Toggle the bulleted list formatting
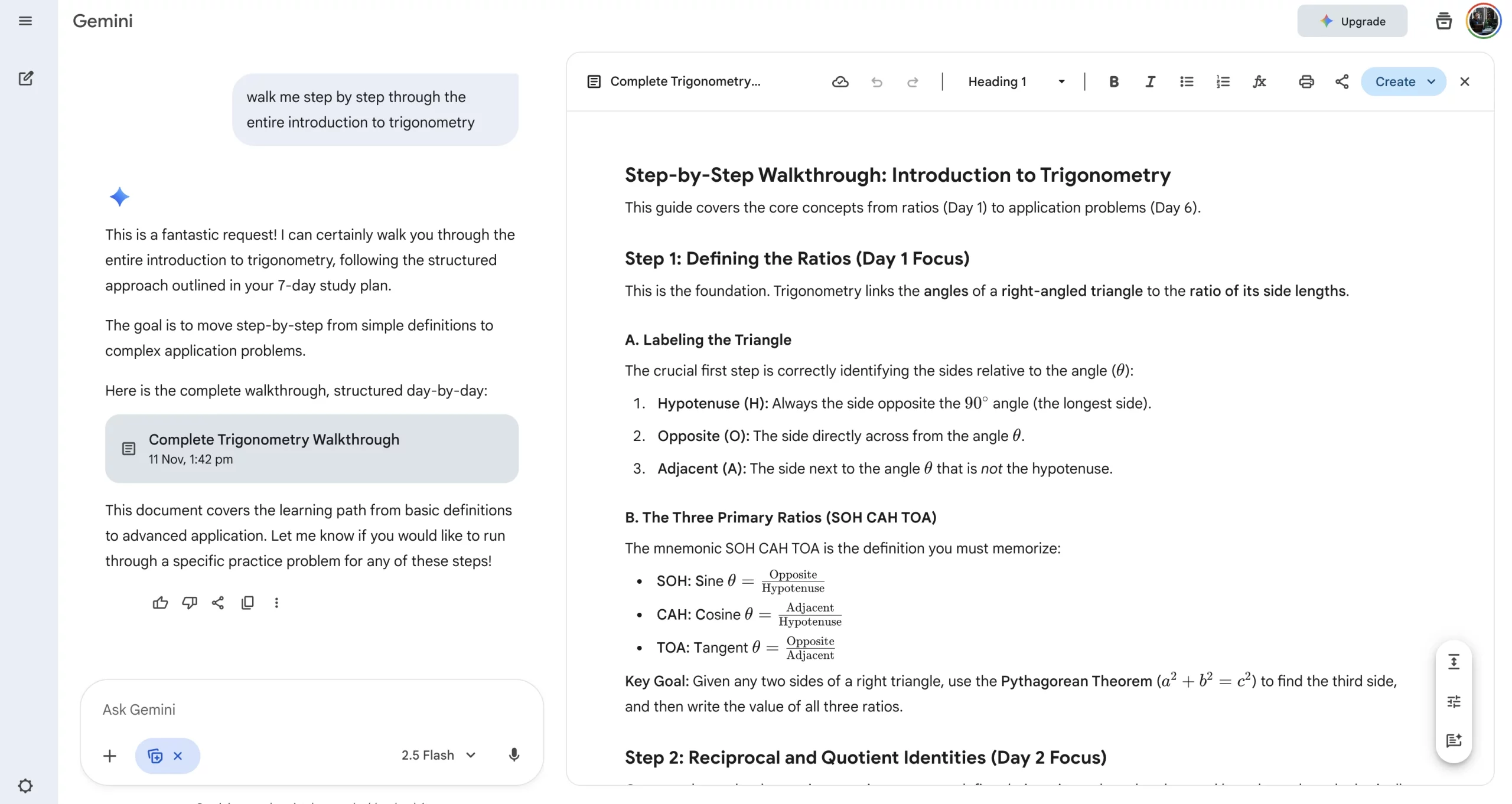Image resolution: width=1512 pixels, height=804 pixels. point(1186,81)
